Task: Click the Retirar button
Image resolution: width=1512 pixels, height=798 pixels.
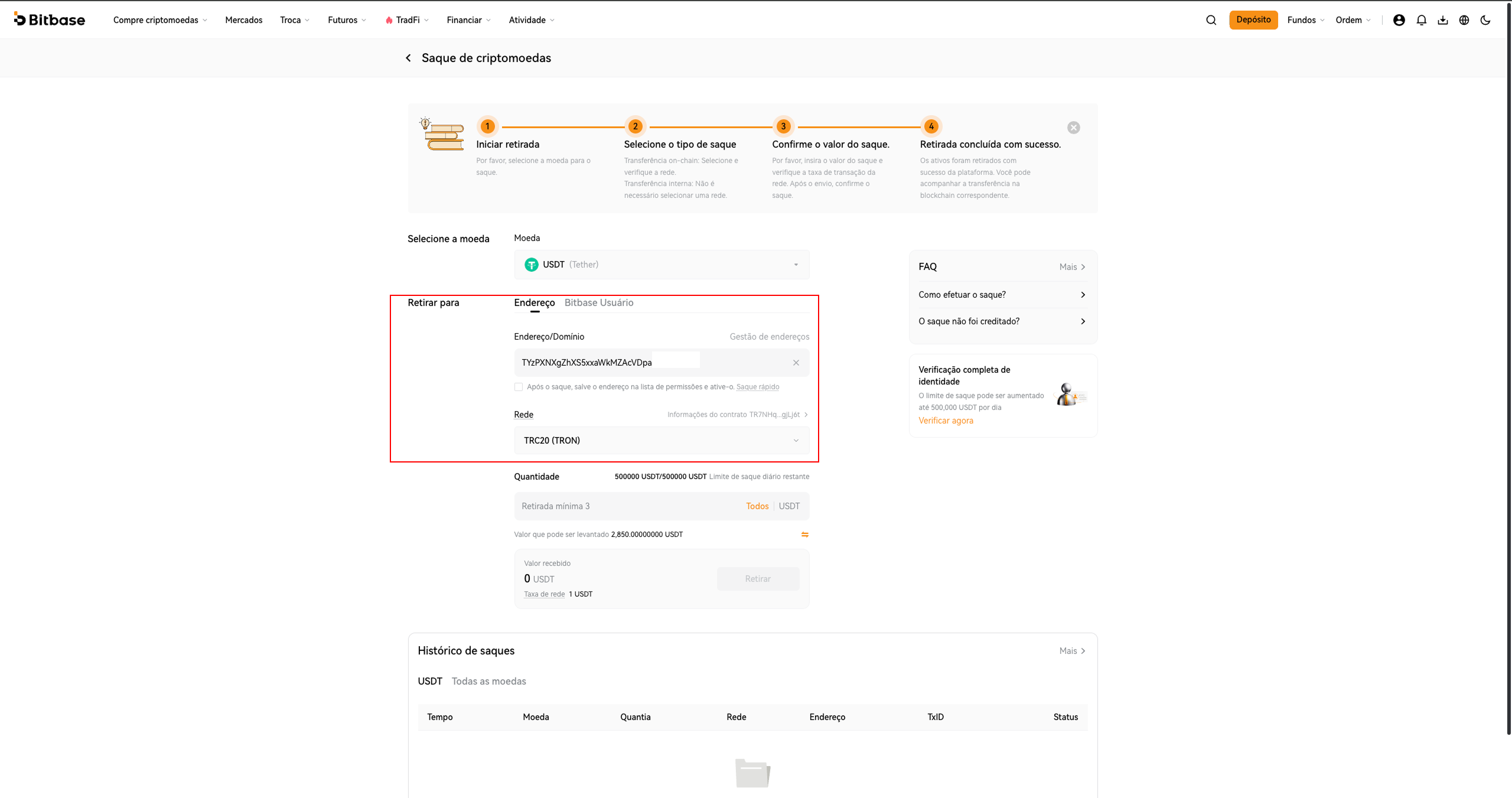Action: (758, 579)
